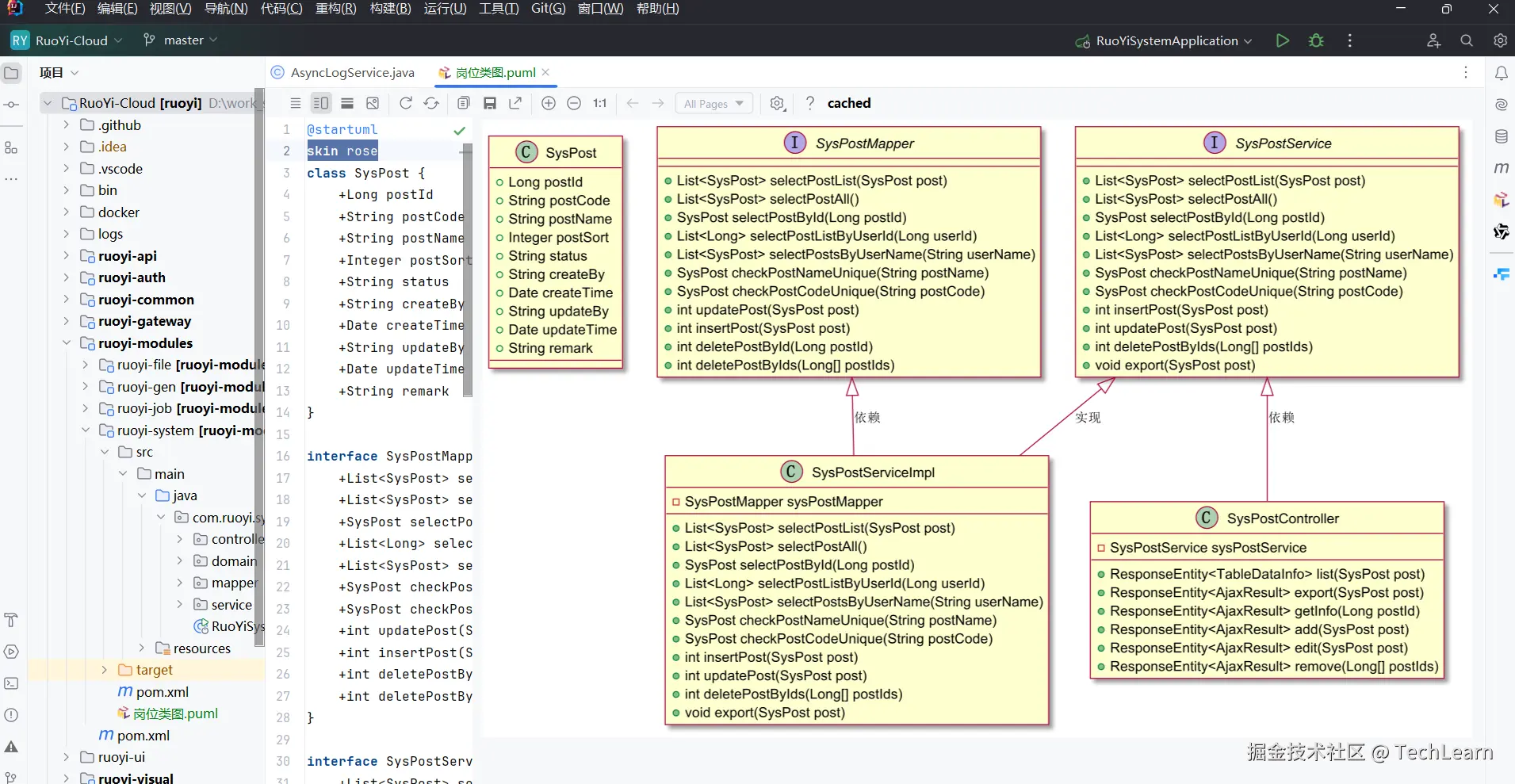Expand the ruoyi-gateway folder
Screen dimensions: 1515x784
point(67,321)
